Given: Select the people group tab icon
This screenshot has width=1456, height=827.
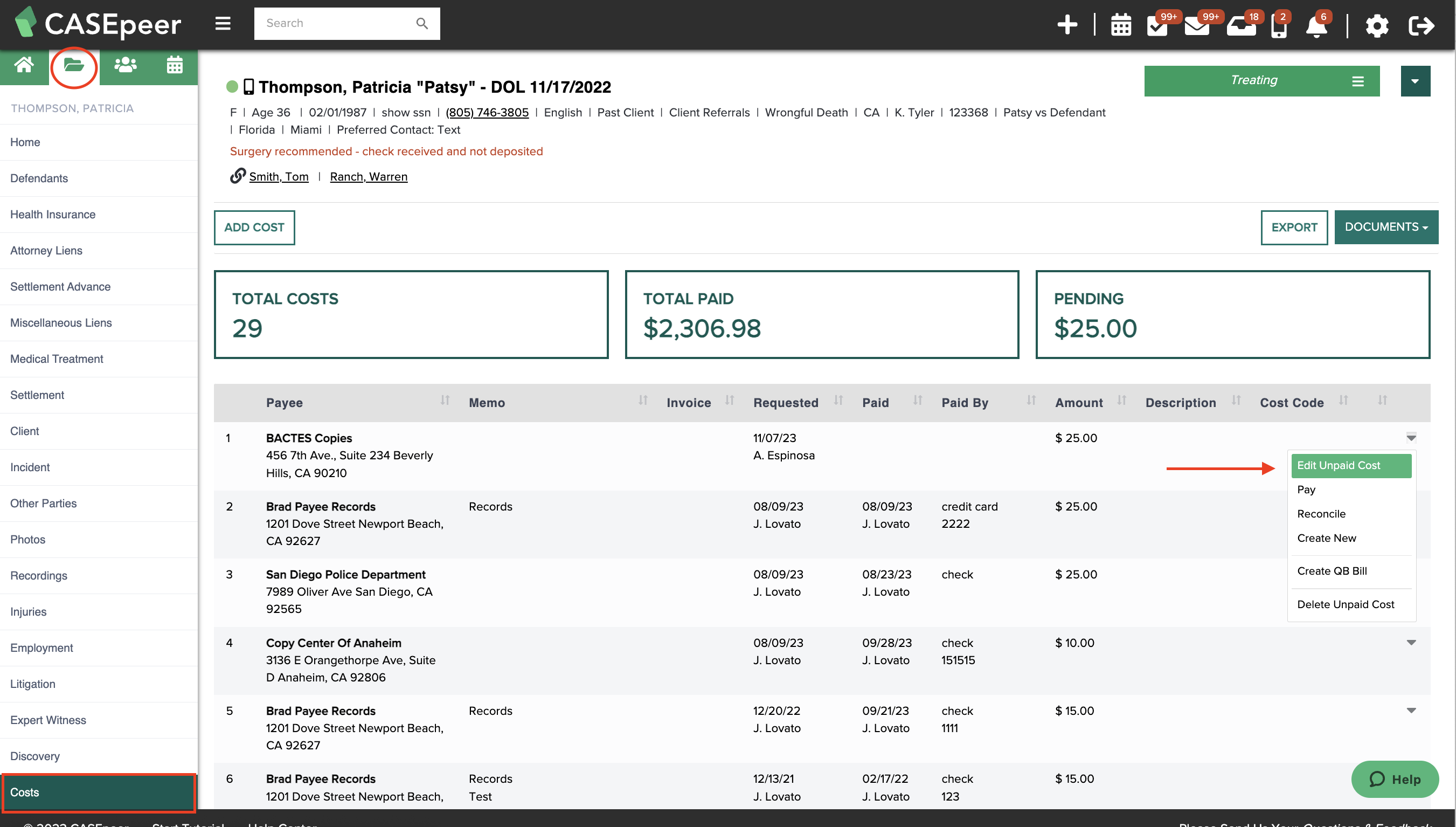Looking at the screenshot, I should (126, 65).
